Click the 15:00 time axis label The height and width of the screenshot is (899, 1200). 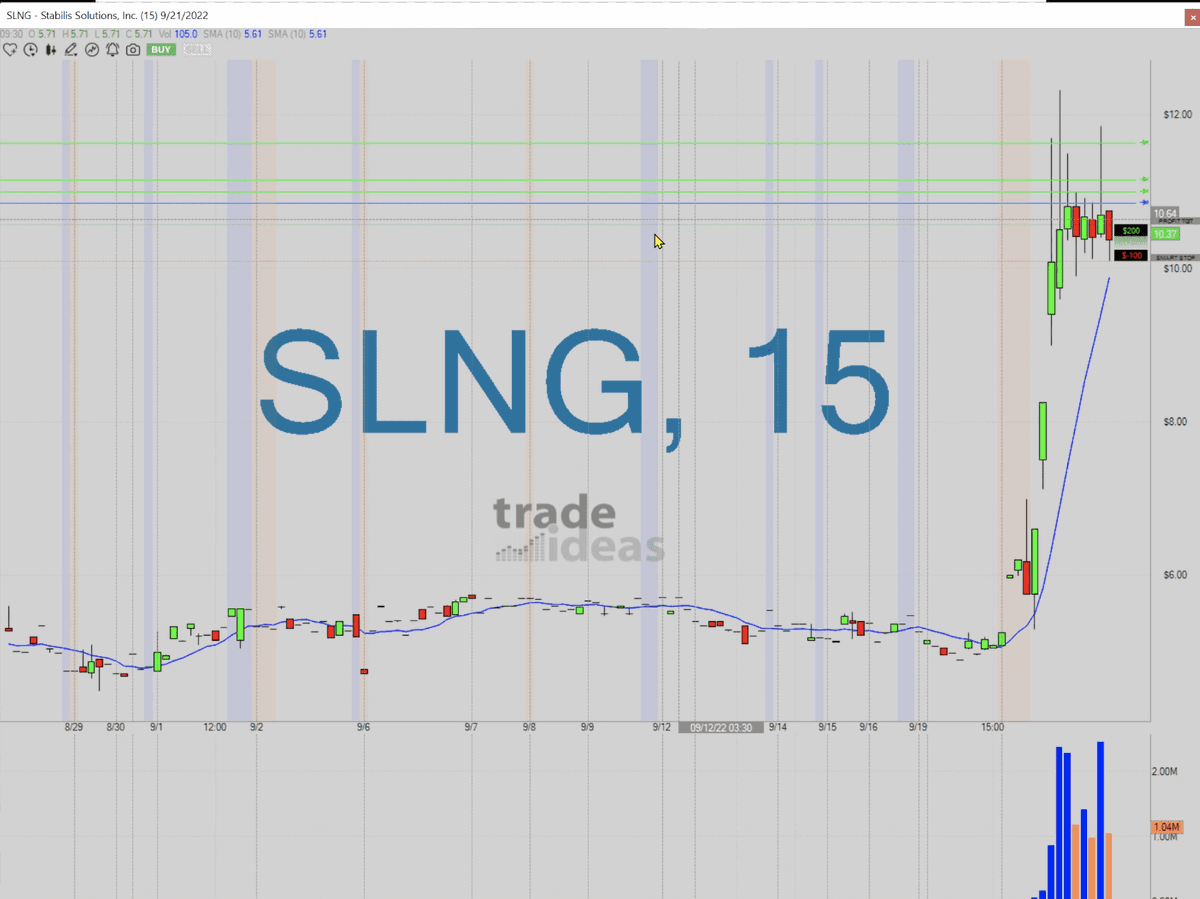click(992, 728)
